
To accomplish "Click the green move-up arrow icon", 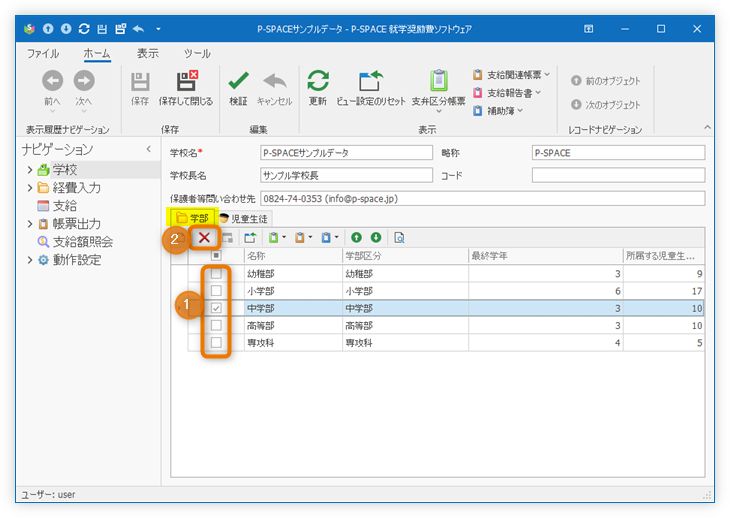I will (x=356, y=238).
